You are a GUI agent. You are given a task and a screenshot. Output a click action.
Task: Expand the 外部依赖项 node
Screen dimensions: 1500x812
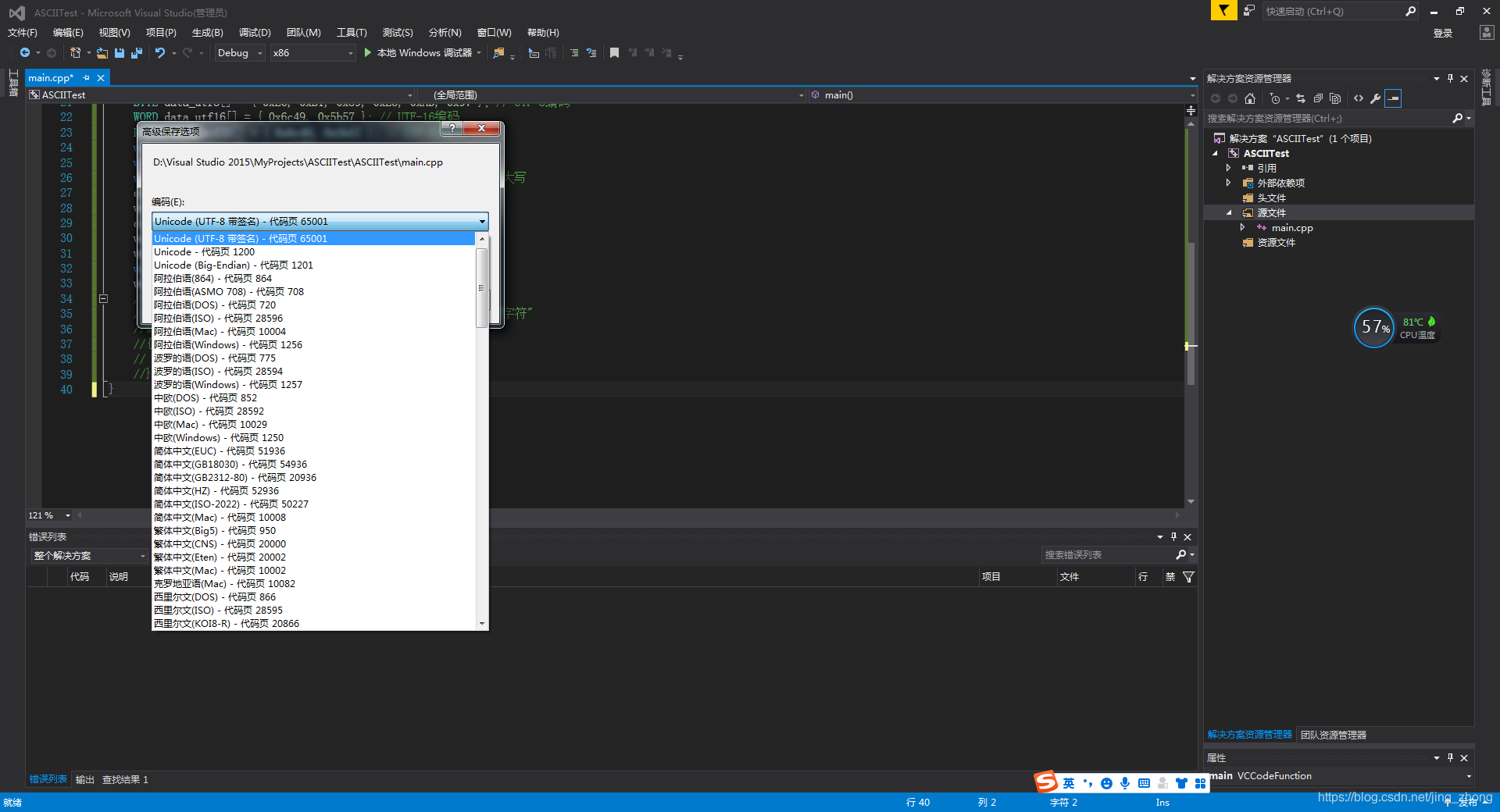point(1229,183)
